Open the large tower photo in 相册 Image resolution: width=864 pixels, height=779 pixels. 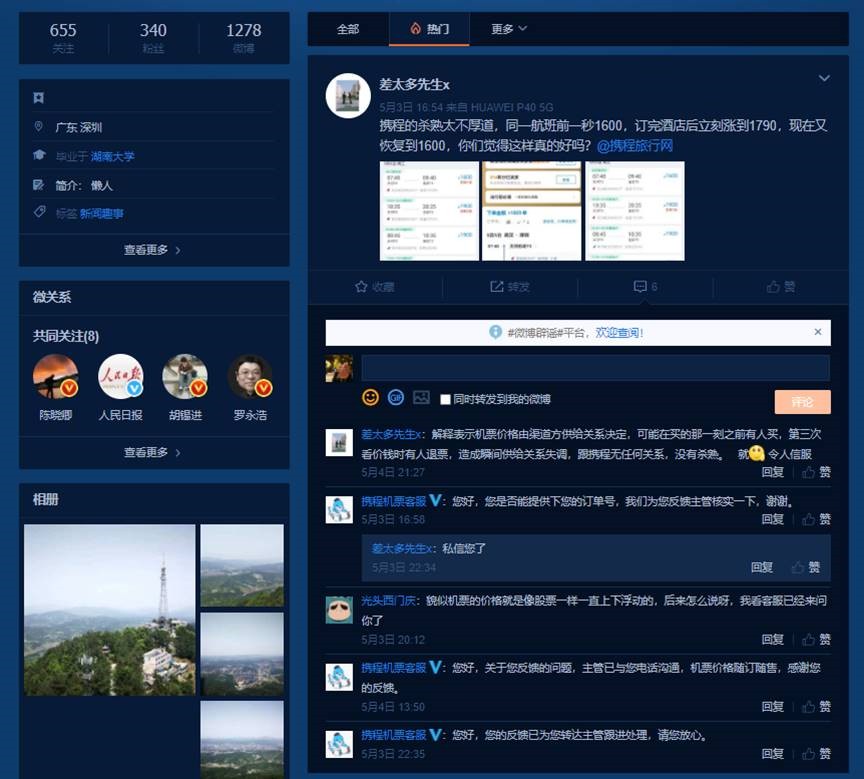click(x=109, y=610)
